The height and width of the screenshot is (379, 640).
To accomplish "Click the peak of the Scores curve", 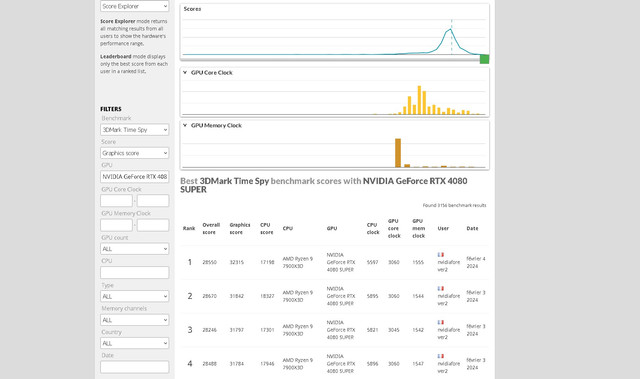I will (x=451, y=29).
